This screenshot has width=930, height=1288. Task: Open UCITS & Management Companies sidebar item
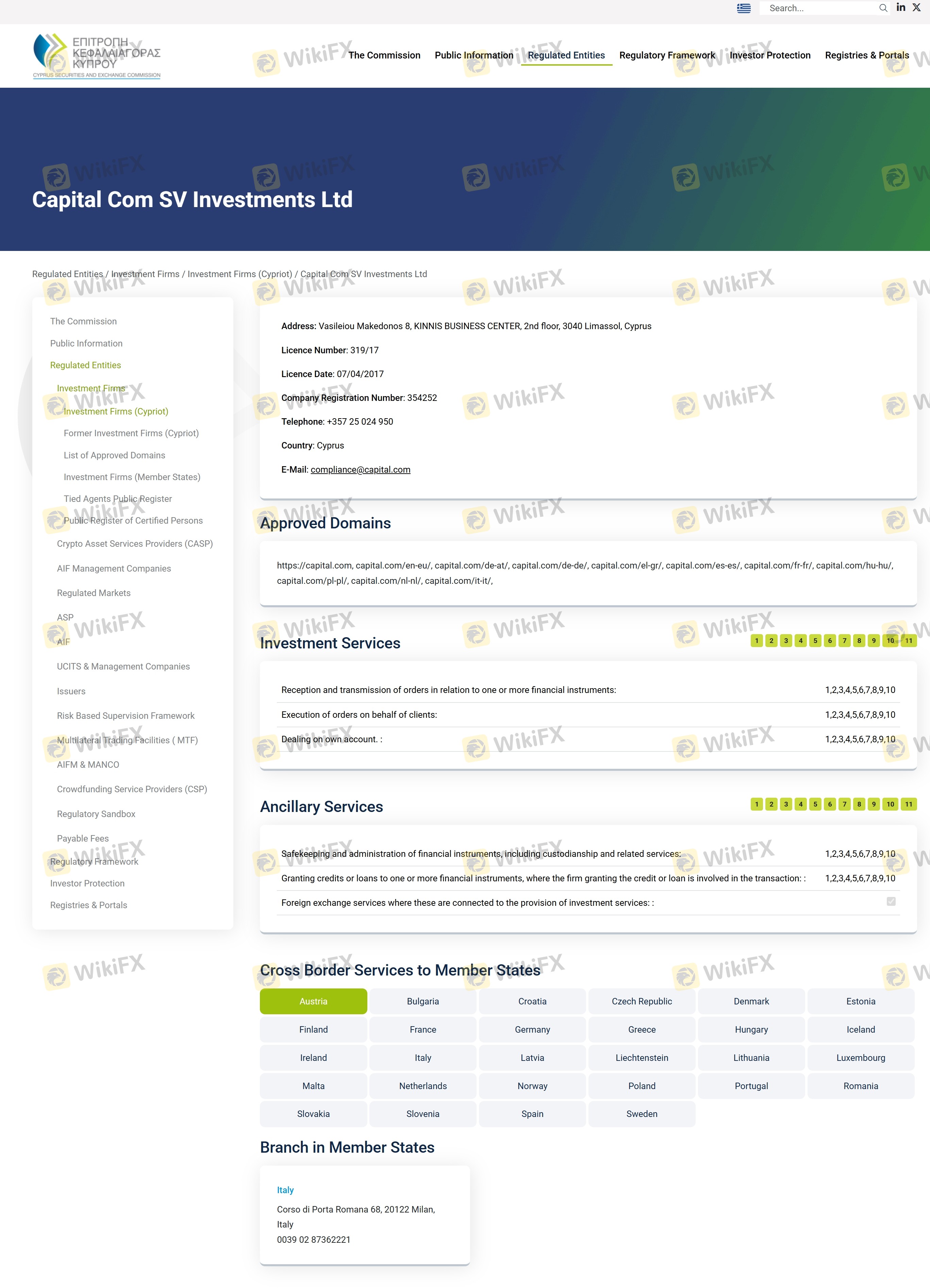coord(123,666)
